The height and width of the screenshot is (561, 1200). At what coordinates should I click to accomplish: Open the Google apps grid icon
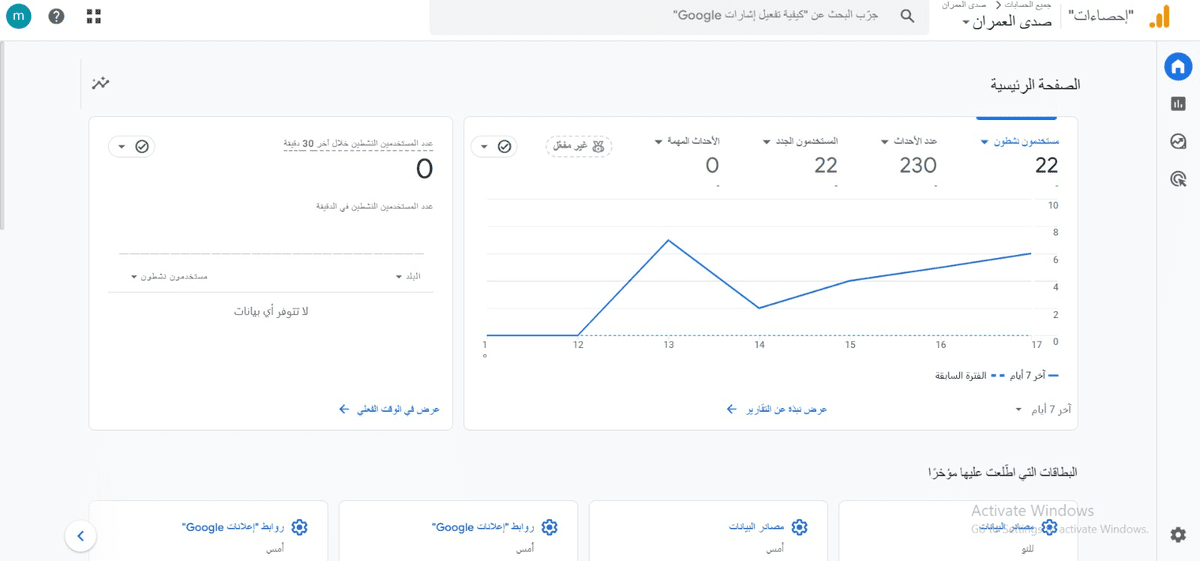[94, 16]
